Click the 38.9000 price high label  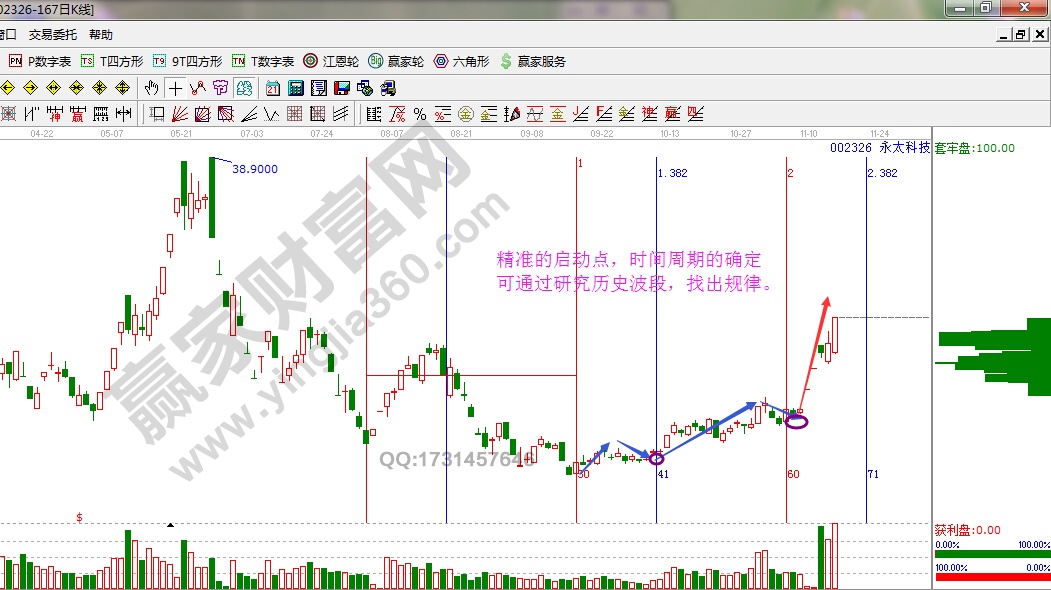pyautogui.click(x=254, y=169)
